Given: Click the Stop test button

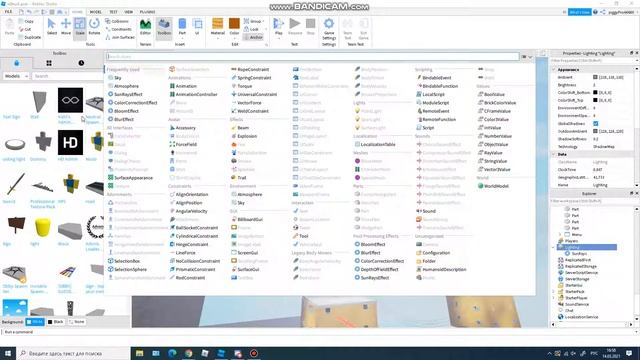Looking at the screenshot, I should click(311, 27).
